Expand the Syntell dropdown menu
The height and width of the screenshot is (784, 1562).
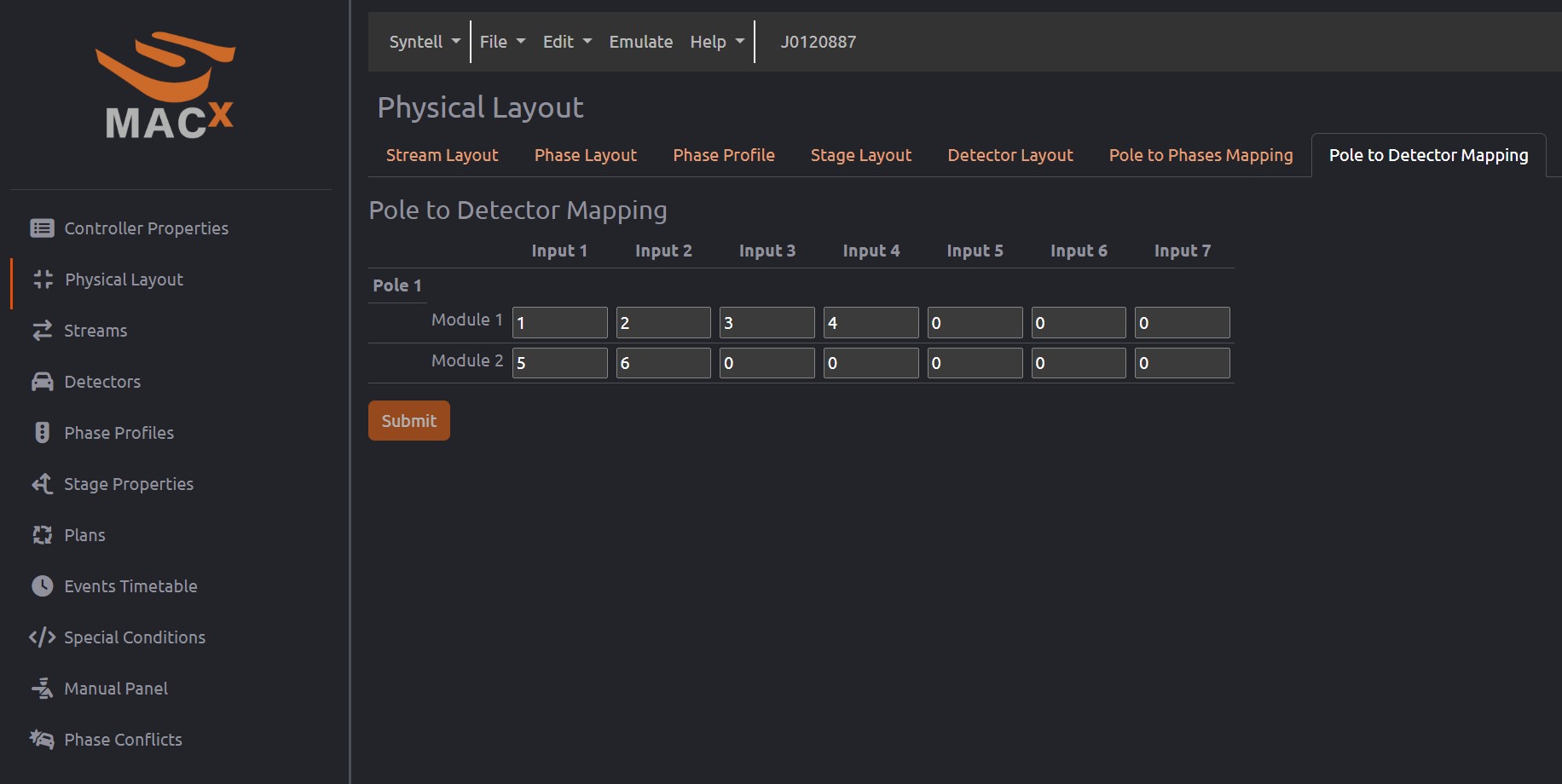click(424, 42)
